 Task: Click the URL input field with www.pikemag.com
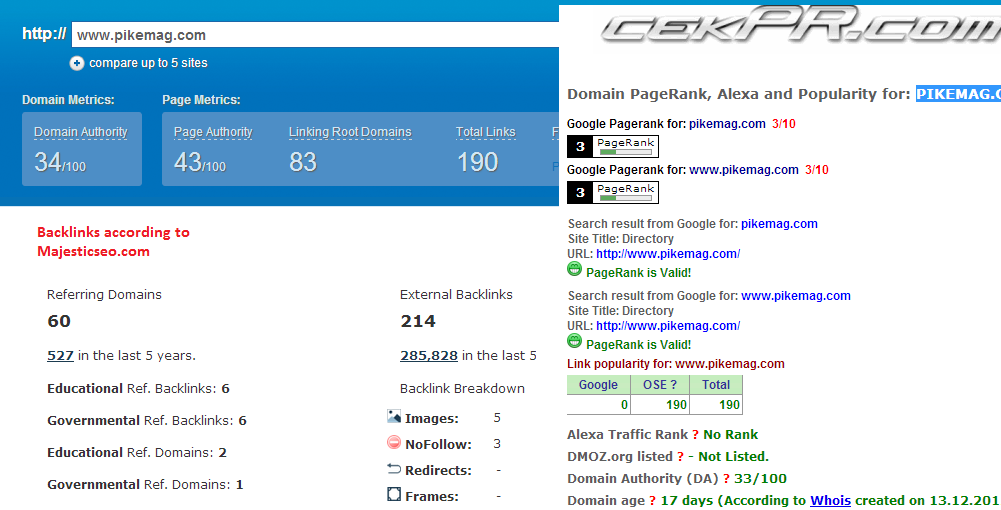(315, 35)
